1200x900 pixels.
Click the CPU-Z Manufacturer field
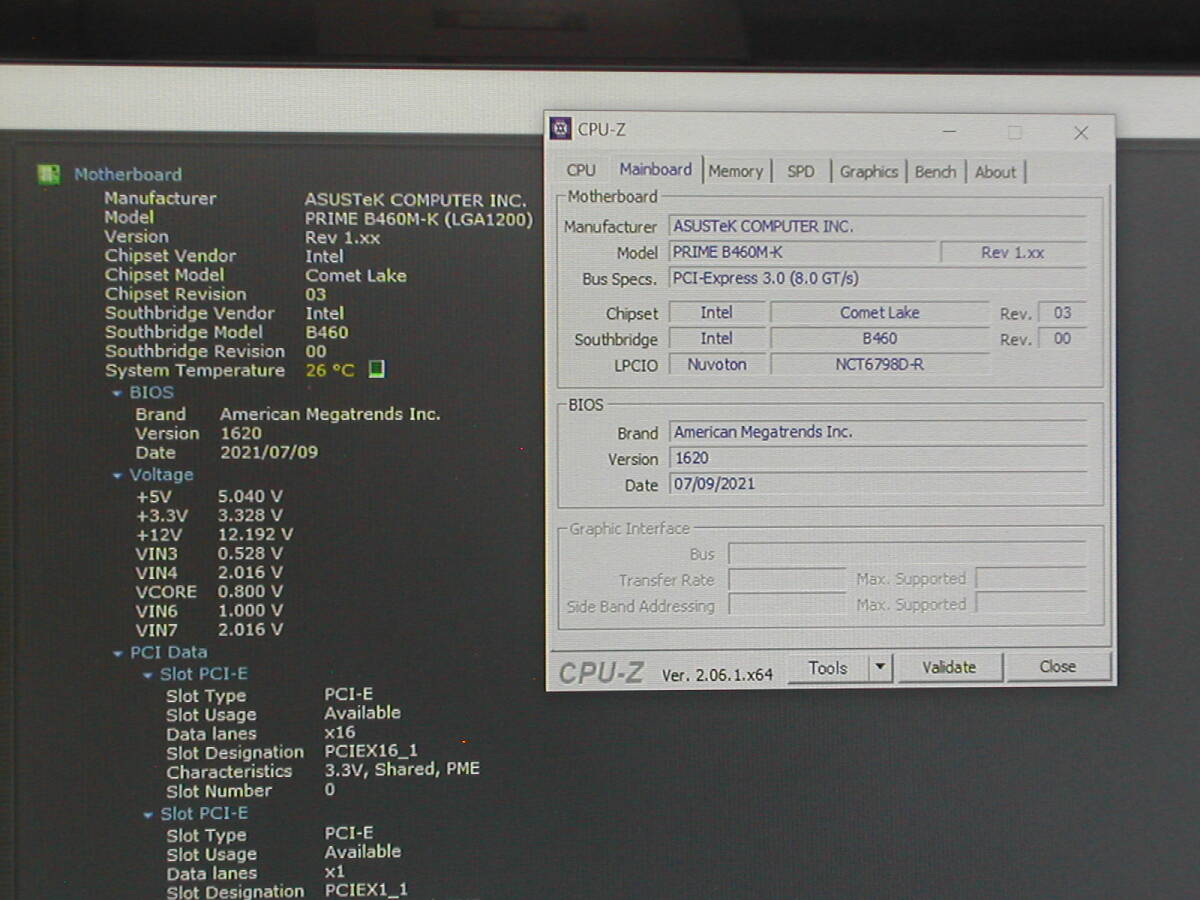pos(878,227)
